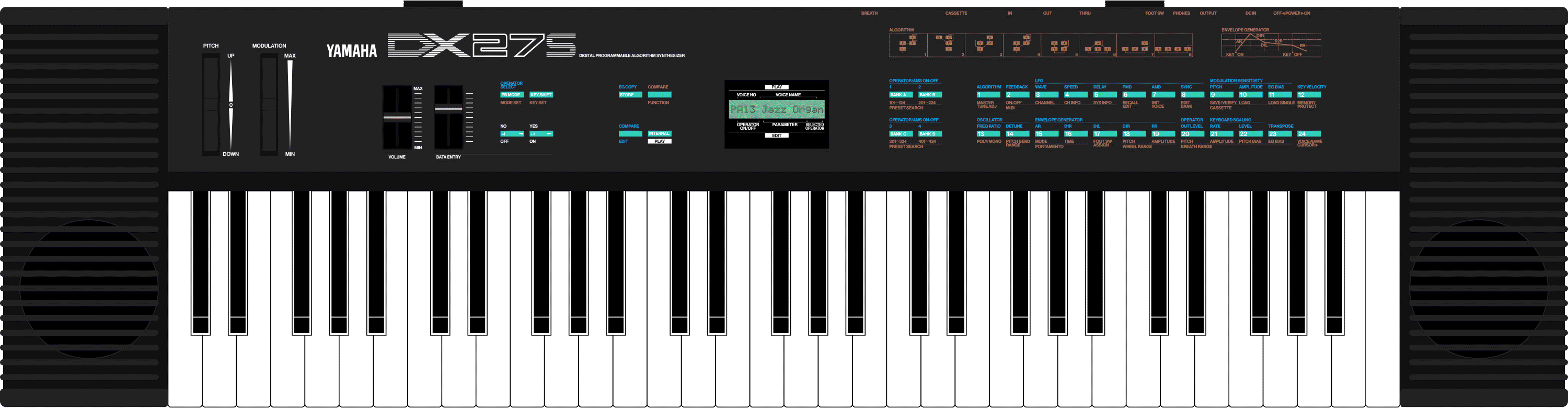
Task: Play the lowest white key on keyboard
Action: [x=185, y=371]
